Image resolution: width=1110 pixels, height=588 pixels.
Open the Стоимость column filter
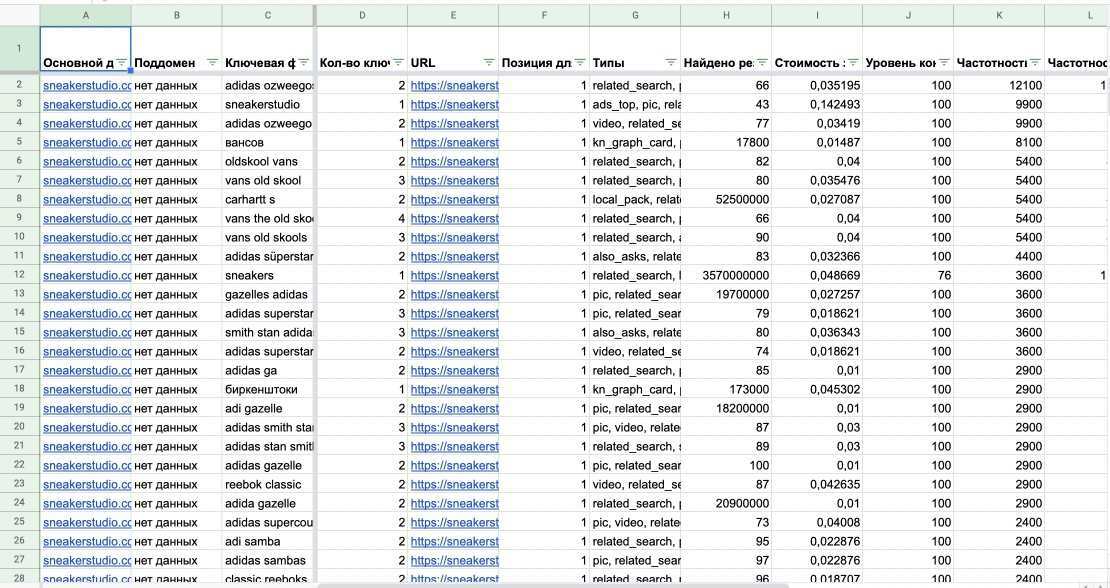tap(853, 63)
